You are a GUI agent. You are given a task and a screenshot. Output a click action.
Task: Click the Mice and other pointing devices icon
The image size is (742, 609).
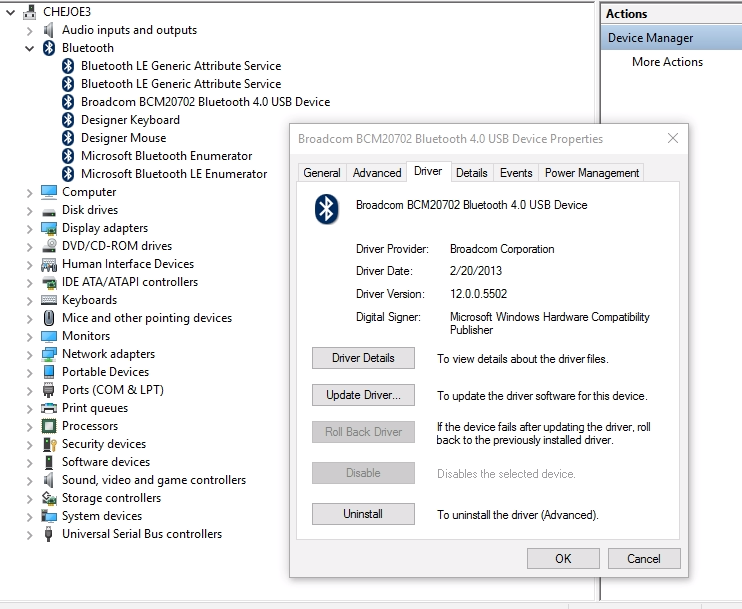click(x=49, y=318)
